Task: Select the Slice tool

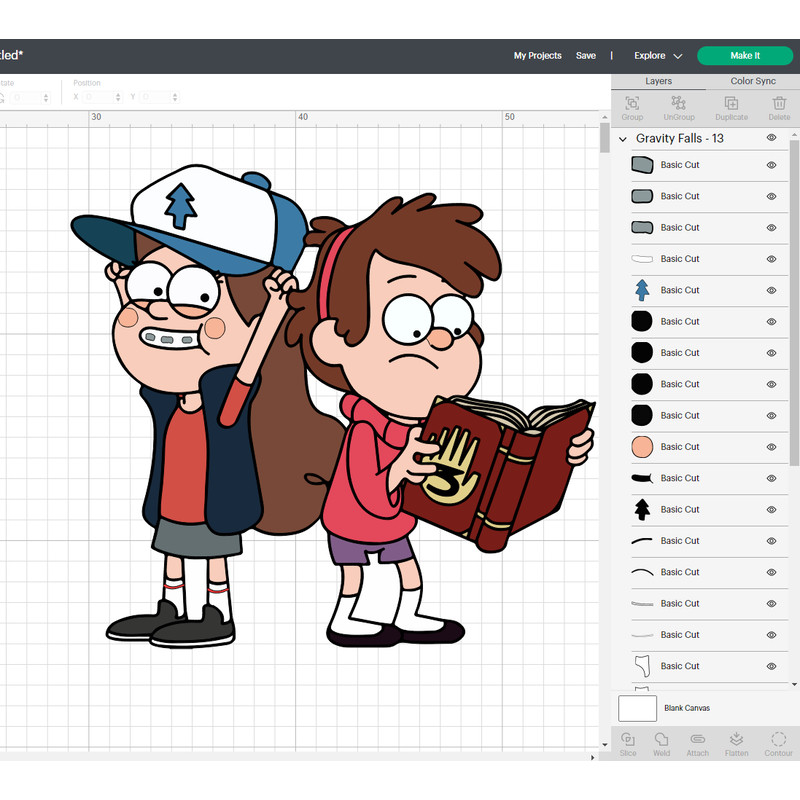Action: pyautogui.click(x=628, y=740)
